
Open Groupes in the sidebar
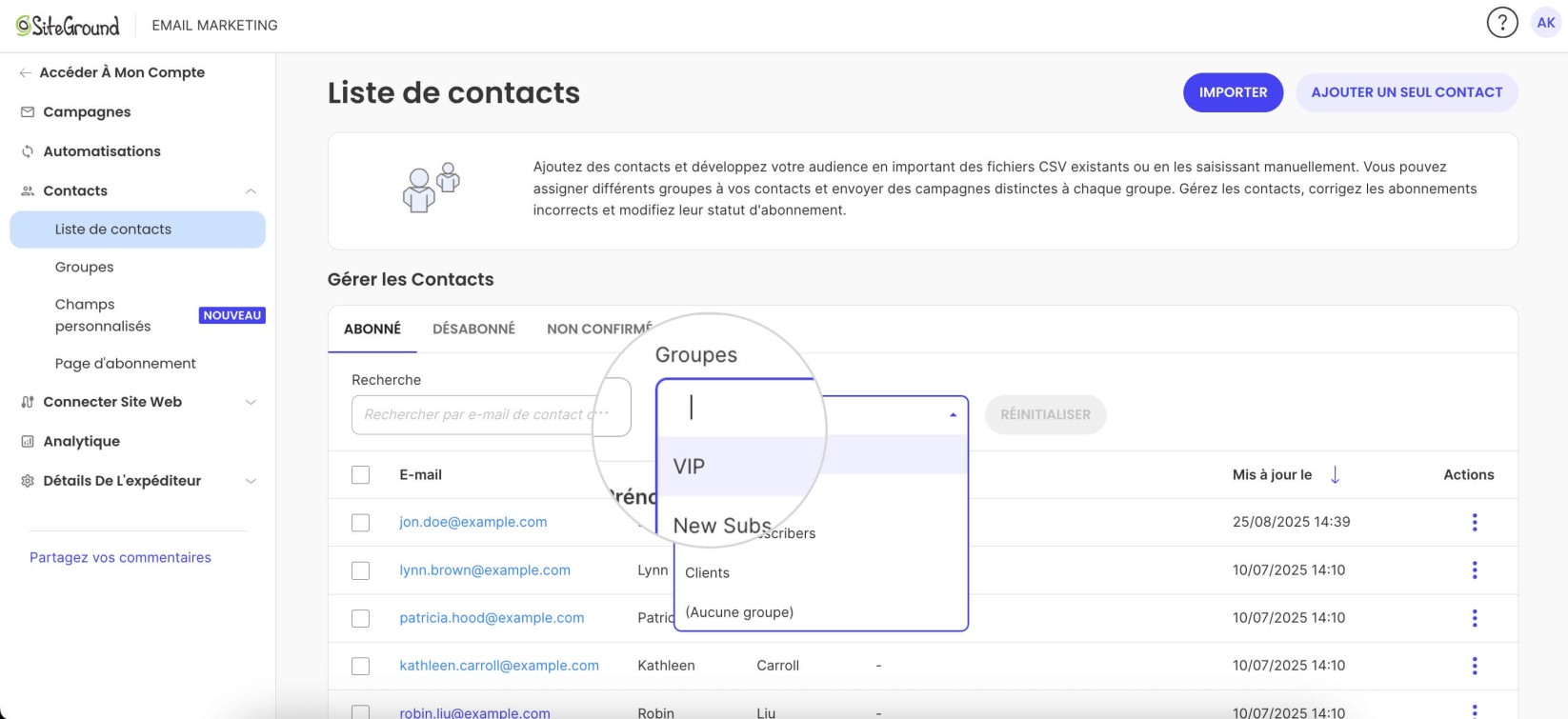point(84,268)
